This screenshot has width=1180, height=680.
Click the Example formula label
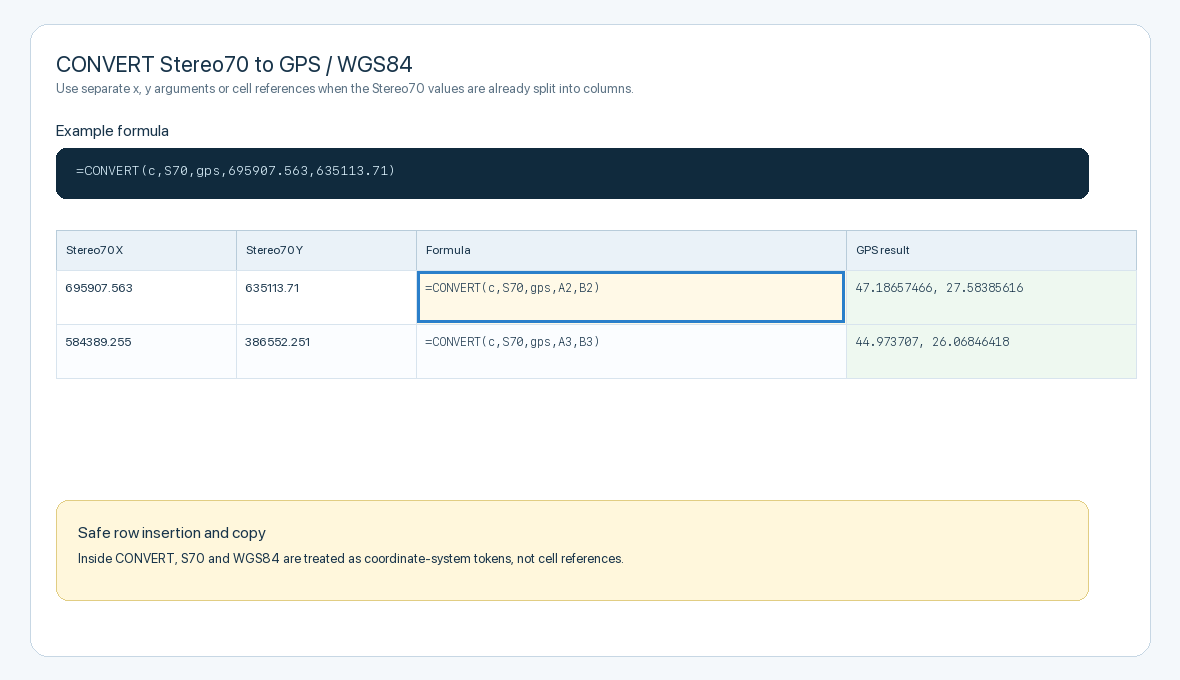click(112, 131)
